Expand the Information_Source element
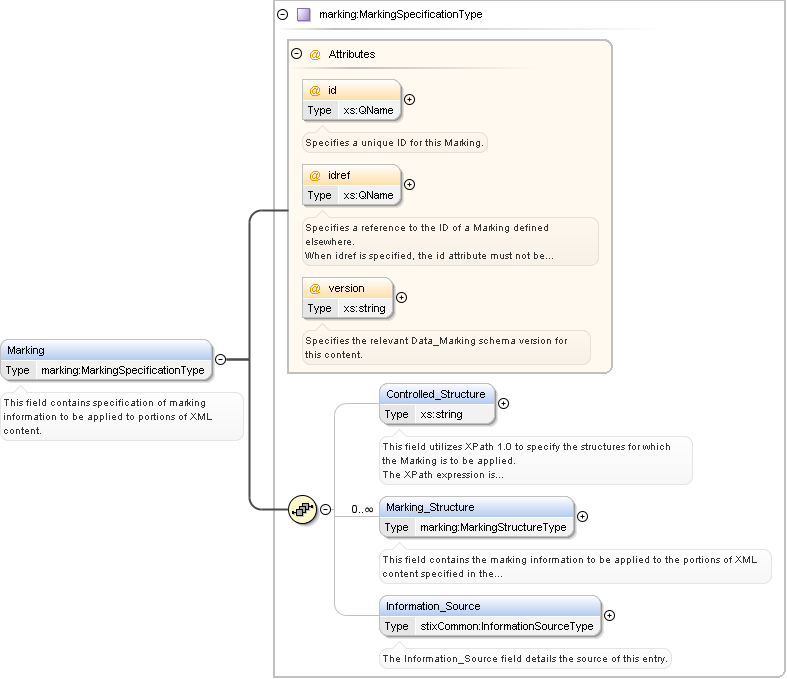The width and height of the screenshot is (787, 679). pos(609,616)
